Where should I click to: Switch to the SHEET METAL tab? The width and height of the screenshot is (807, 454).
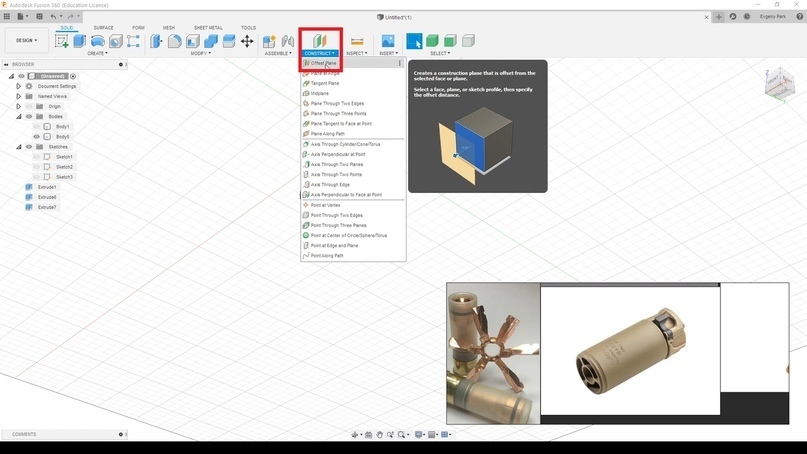pyautogui.click(x=208, y=28)
